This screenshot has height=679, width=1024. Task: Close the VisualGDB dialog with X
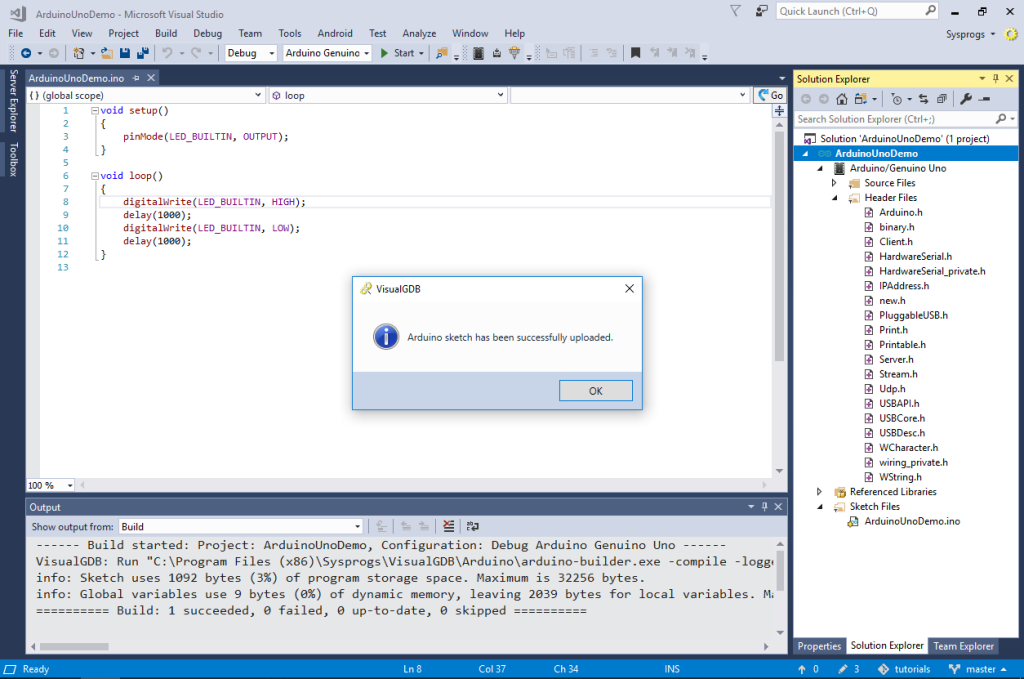click(629, 289)
